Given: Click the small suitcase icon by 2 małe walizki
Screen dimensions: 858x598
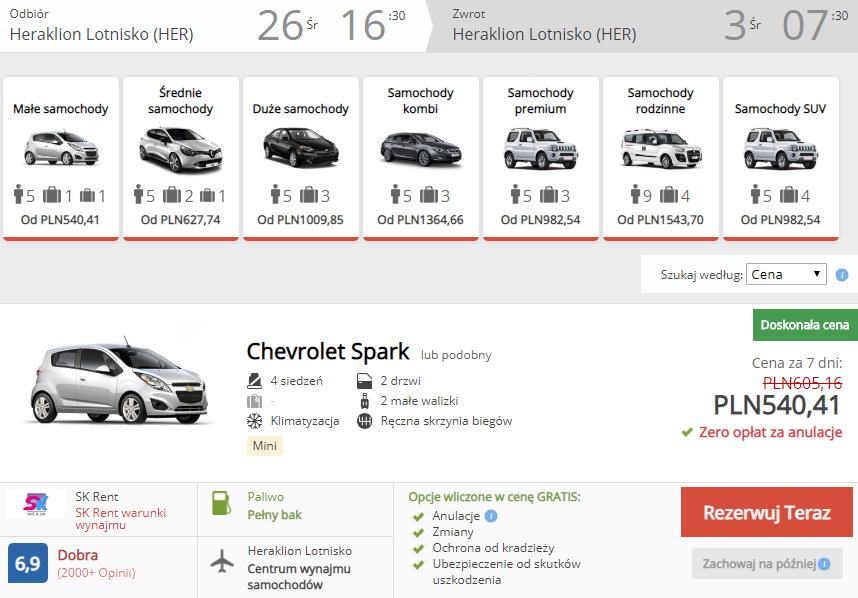Looking at the screenshot, I should pos(364,401).
